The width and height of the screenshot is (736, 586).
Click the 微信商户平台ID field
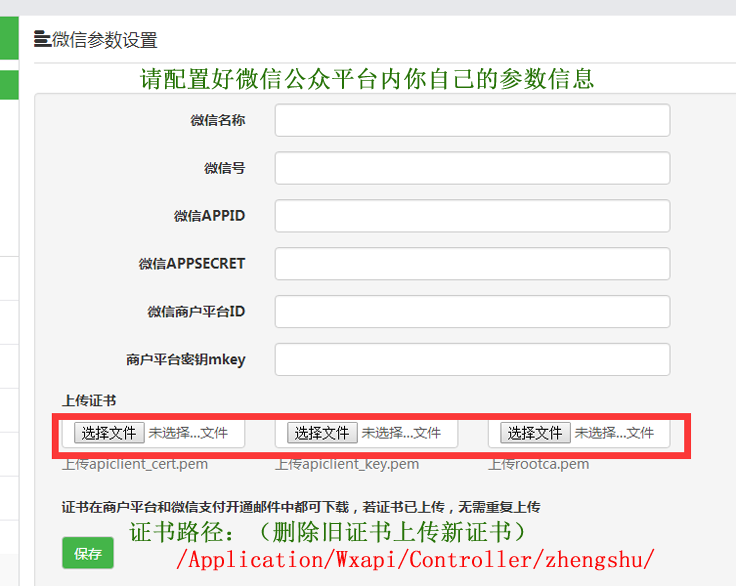click(x=472, y=312)
